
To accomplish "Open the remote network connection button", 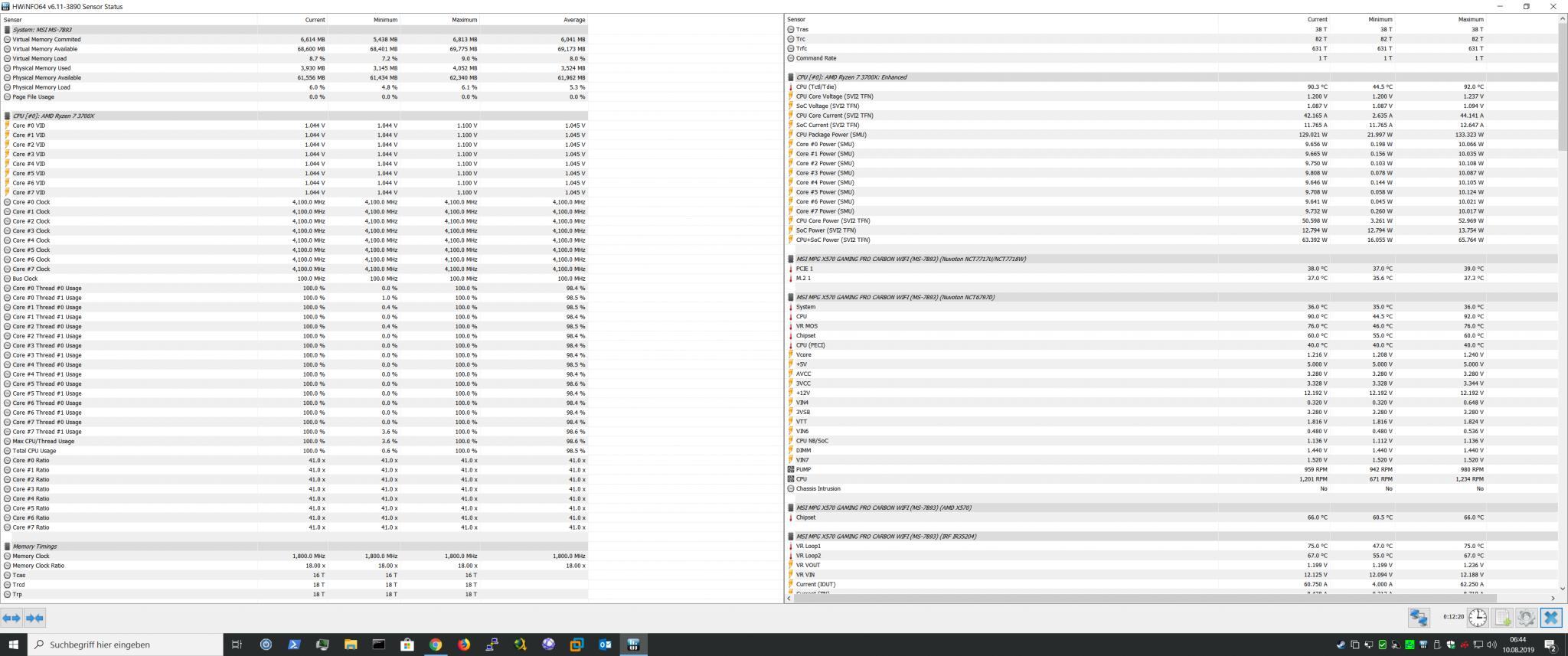I will click(x=1419, y=618).
